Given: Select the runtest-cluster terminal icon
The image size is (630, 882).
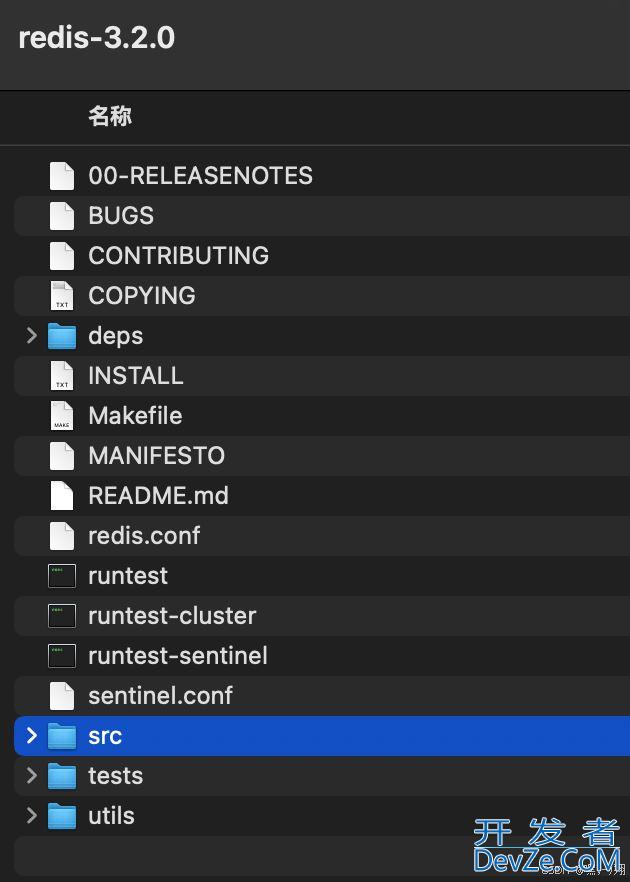Looking at the screenshot, I should pos(62,616).
